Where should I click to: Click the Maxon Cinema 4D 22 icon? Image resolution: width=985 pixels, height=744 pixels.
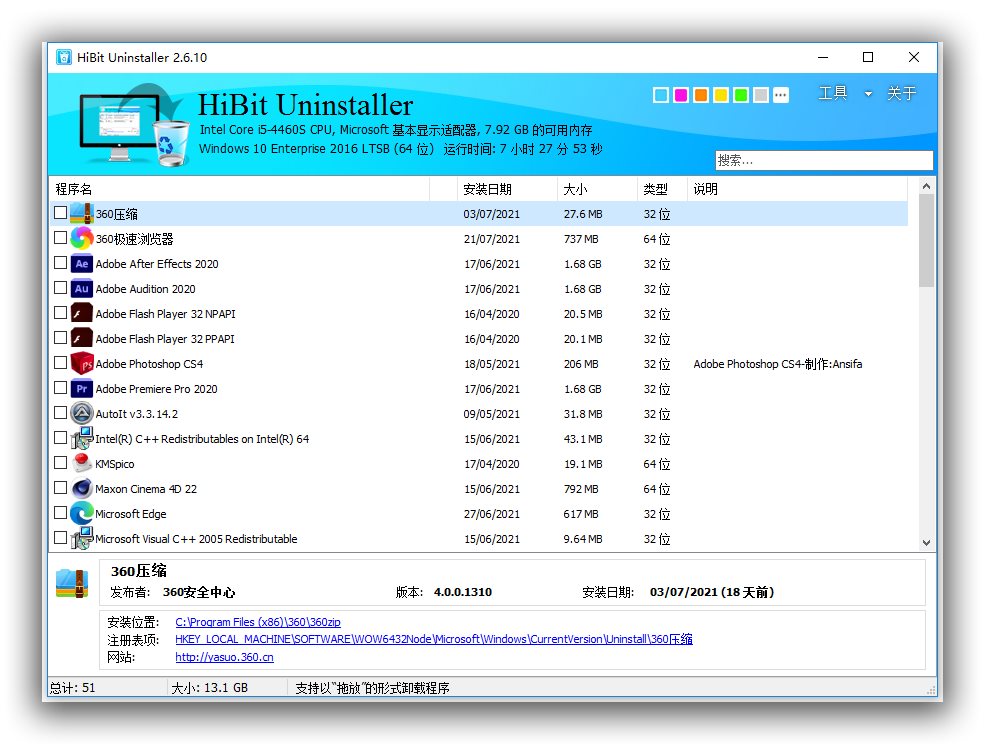[x=82, y=489]
